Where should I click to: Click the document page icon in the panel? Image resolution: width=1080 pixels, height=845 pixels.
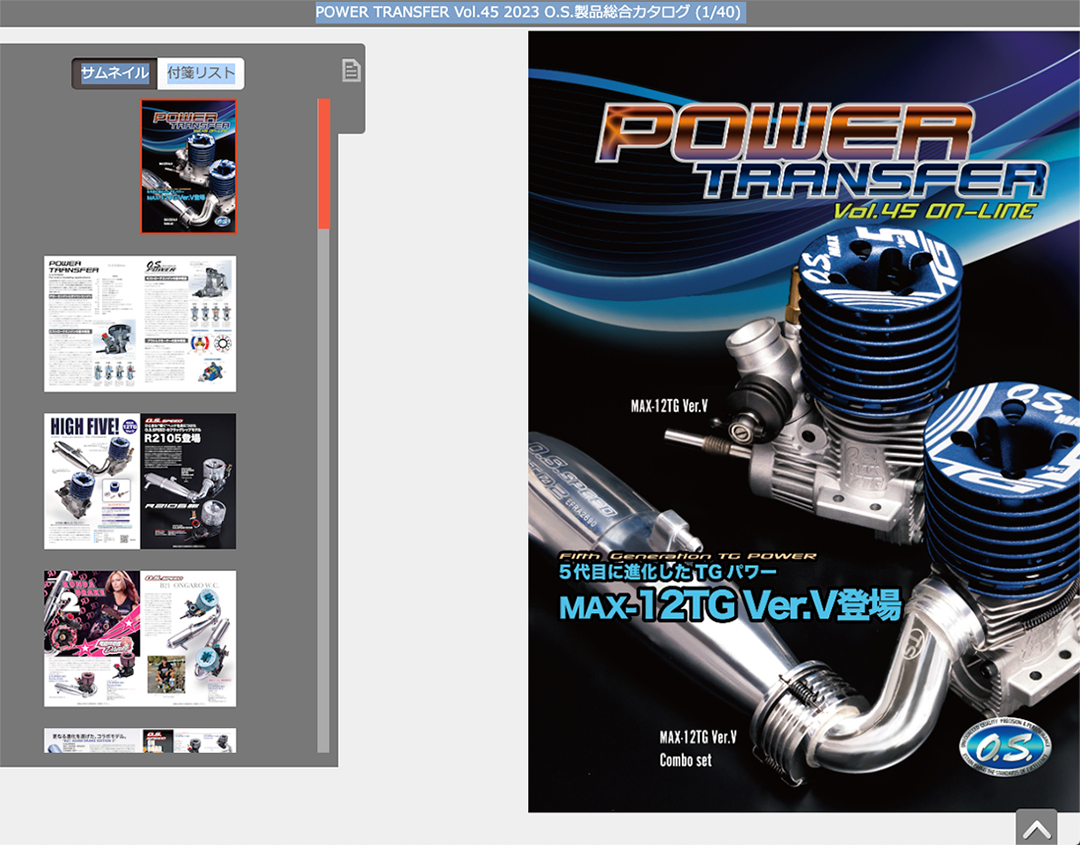351,70
